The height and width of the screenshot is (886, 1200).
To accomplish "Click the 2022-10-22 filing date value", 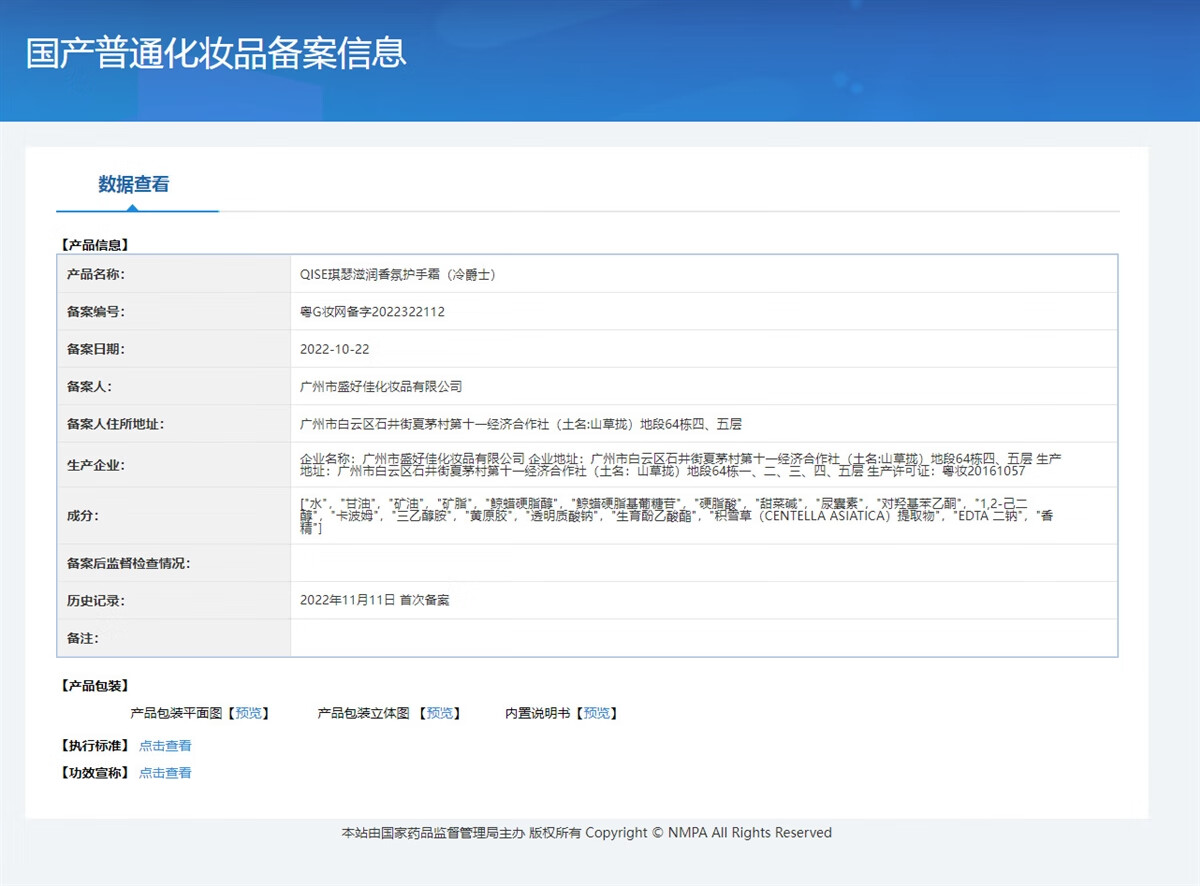I will (x=334, y=349).
